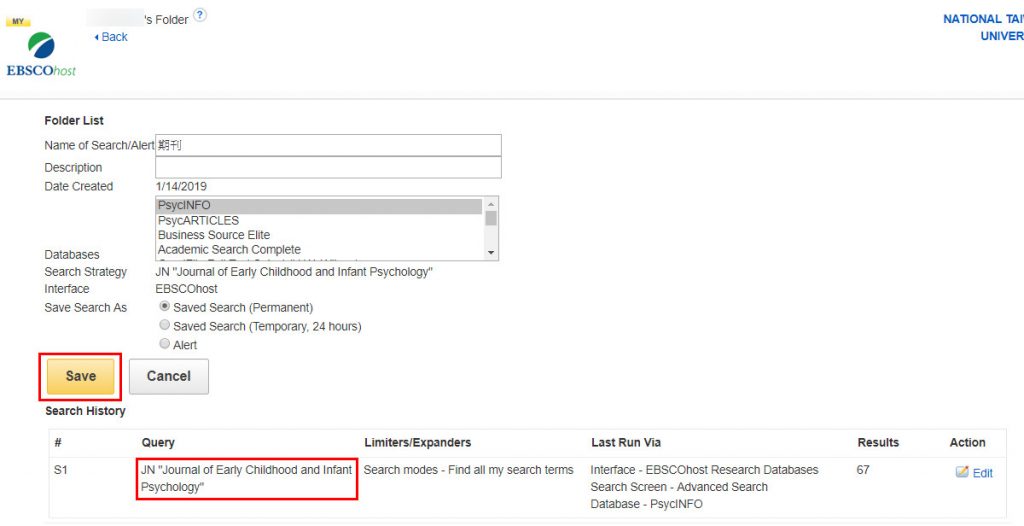The width and height of the screenshot is (1024, 526).
Task: Click the Search History heading
Action: (x=85, y=411)
